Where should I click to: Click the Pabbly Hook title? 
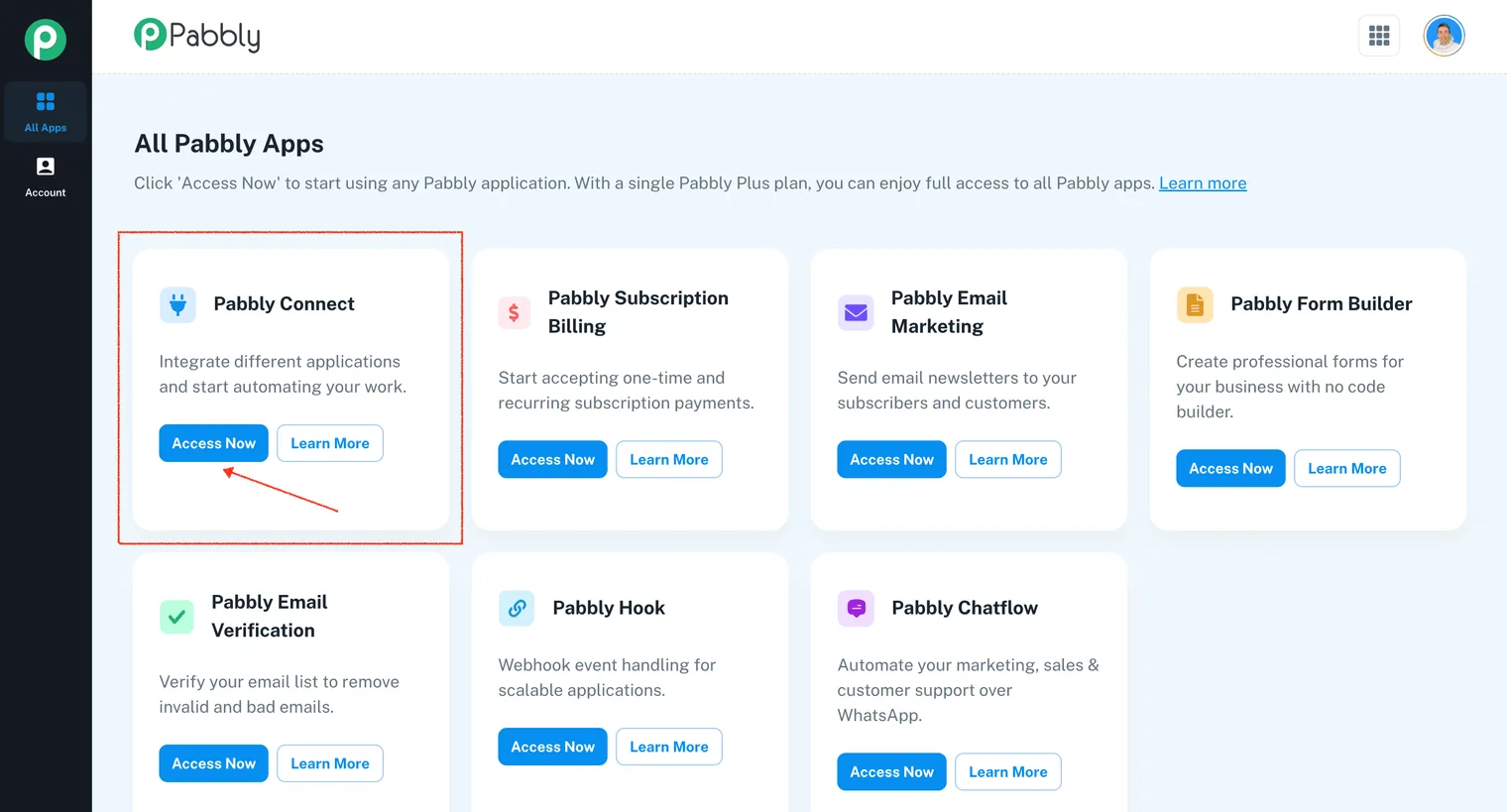pyautogui.click(x=609, y=608)
